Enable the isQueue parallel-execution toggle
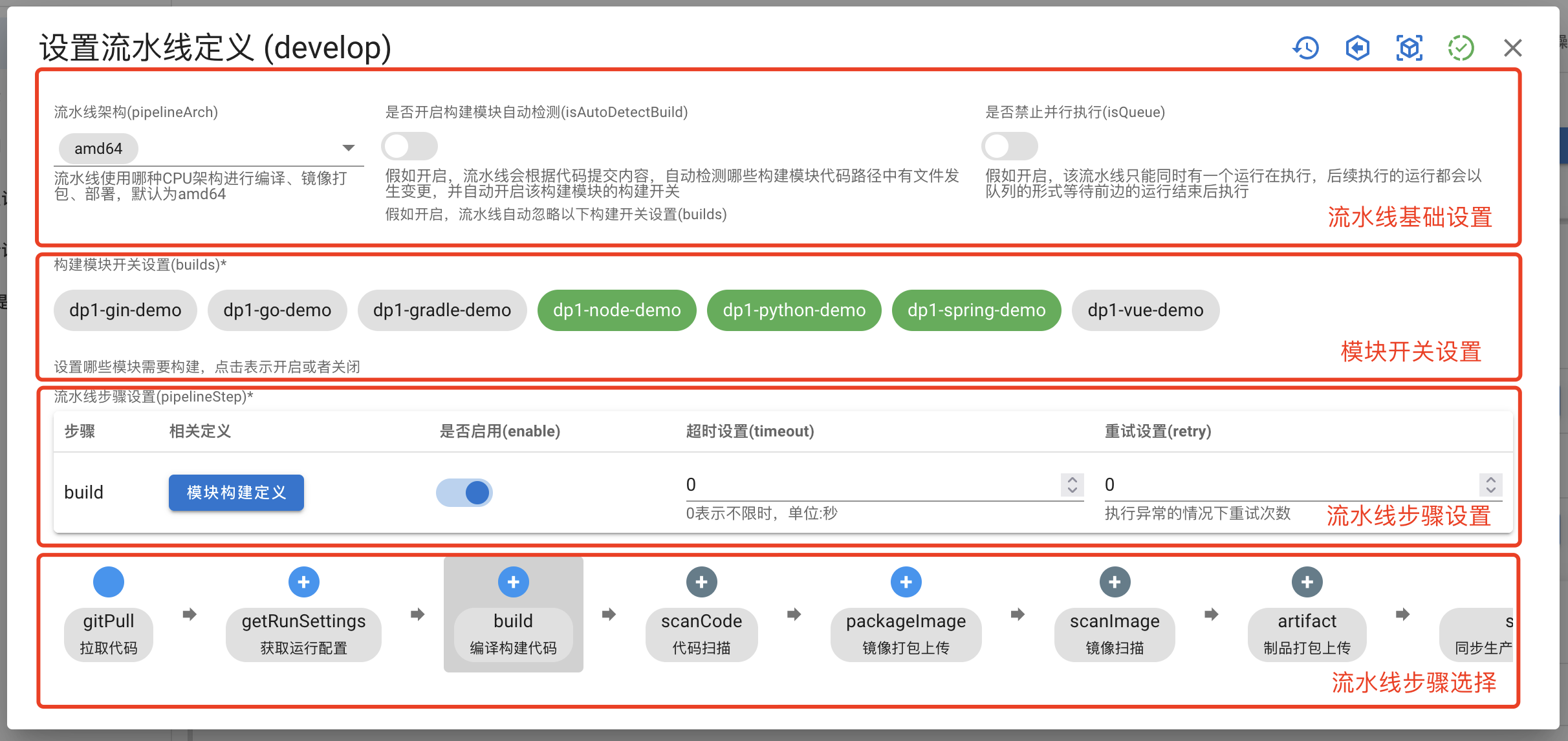 [x=1010, y=146]
